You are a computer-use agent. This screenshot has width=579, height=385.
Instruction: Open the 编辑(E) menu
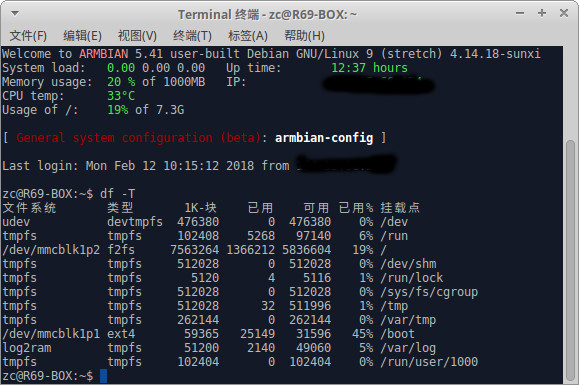pos(82,36)
